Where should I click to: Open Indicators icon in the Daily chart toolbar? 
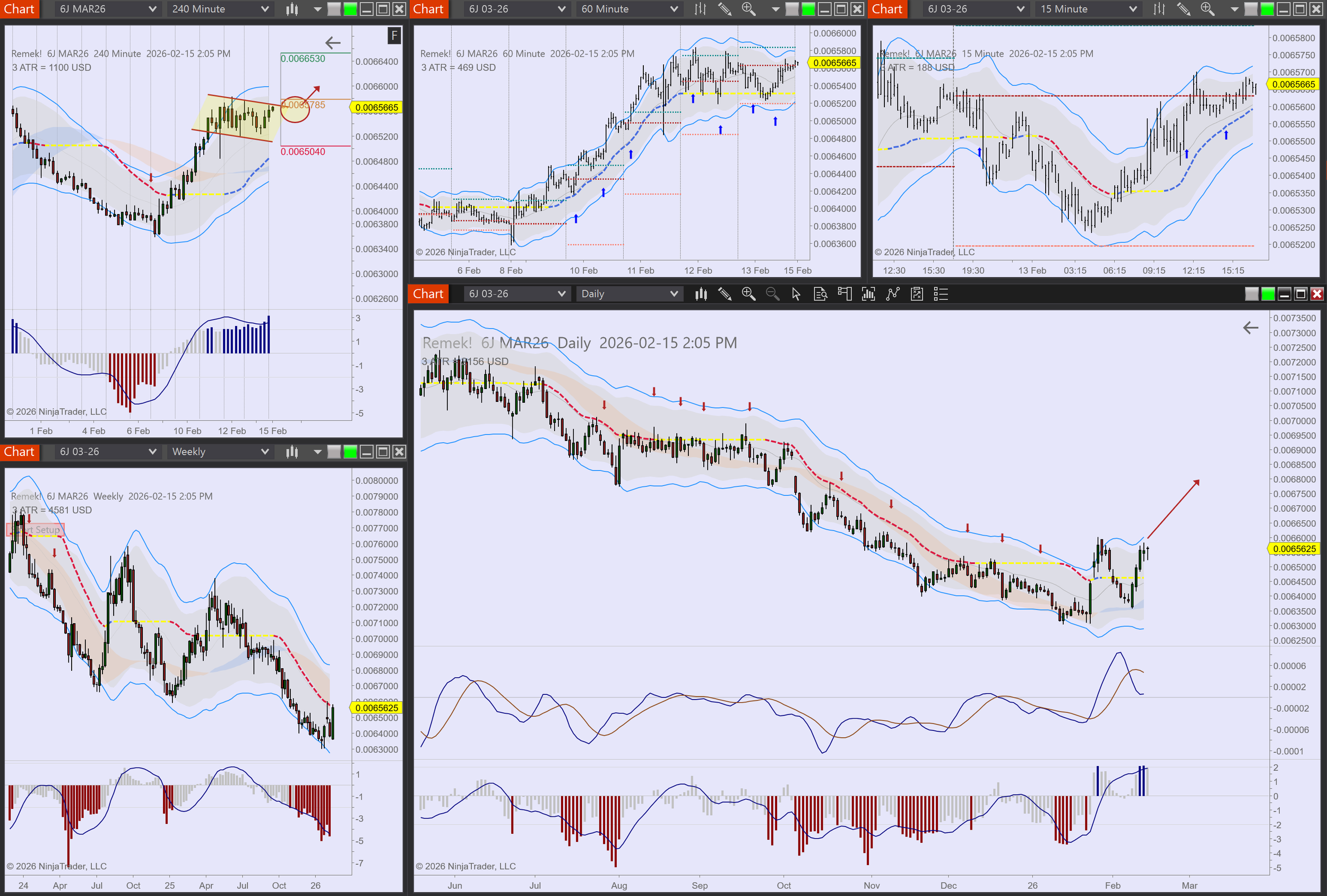point(868,294)
